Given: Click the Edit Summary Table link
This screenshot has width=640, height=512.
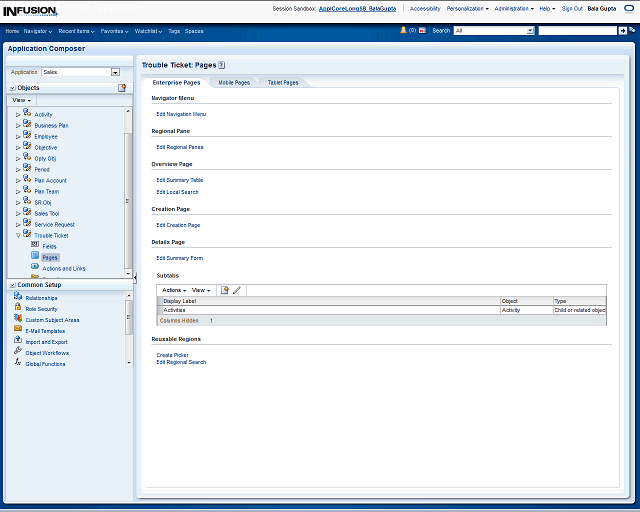Looking at the screenshot, I should (x=179, y=180).
